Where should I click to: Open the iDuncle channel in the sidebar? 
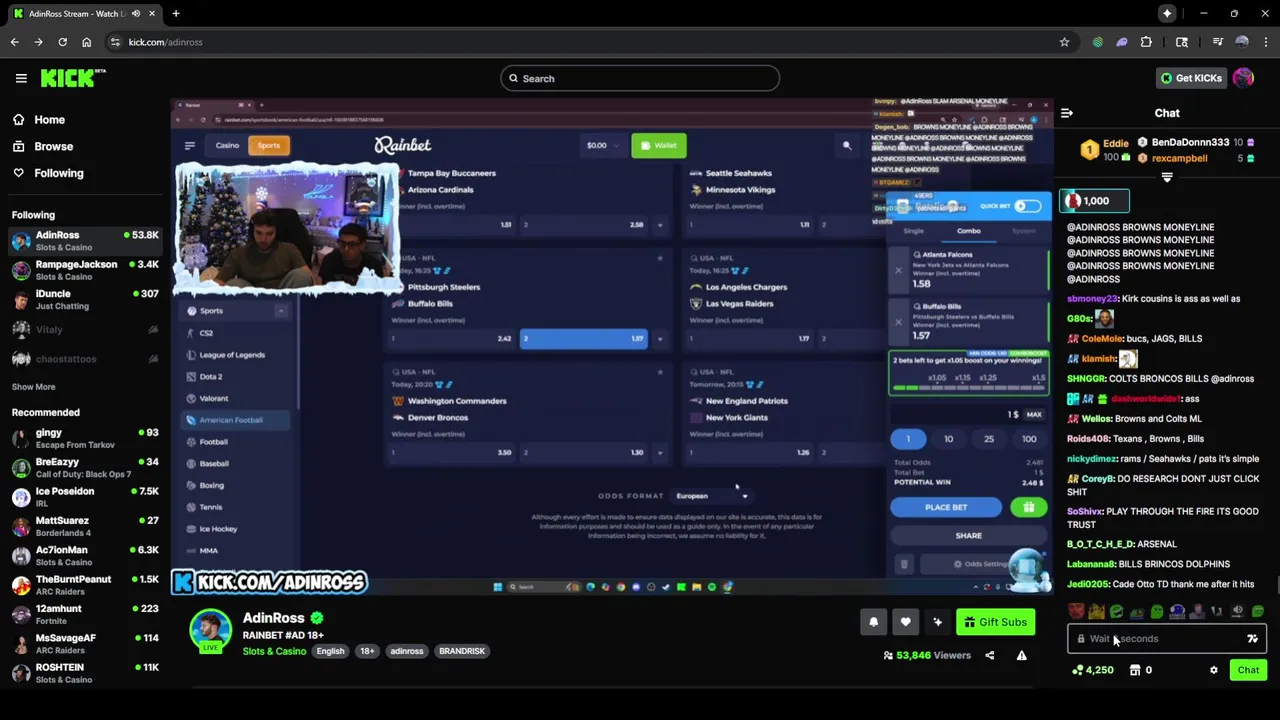tap(85, 300)
